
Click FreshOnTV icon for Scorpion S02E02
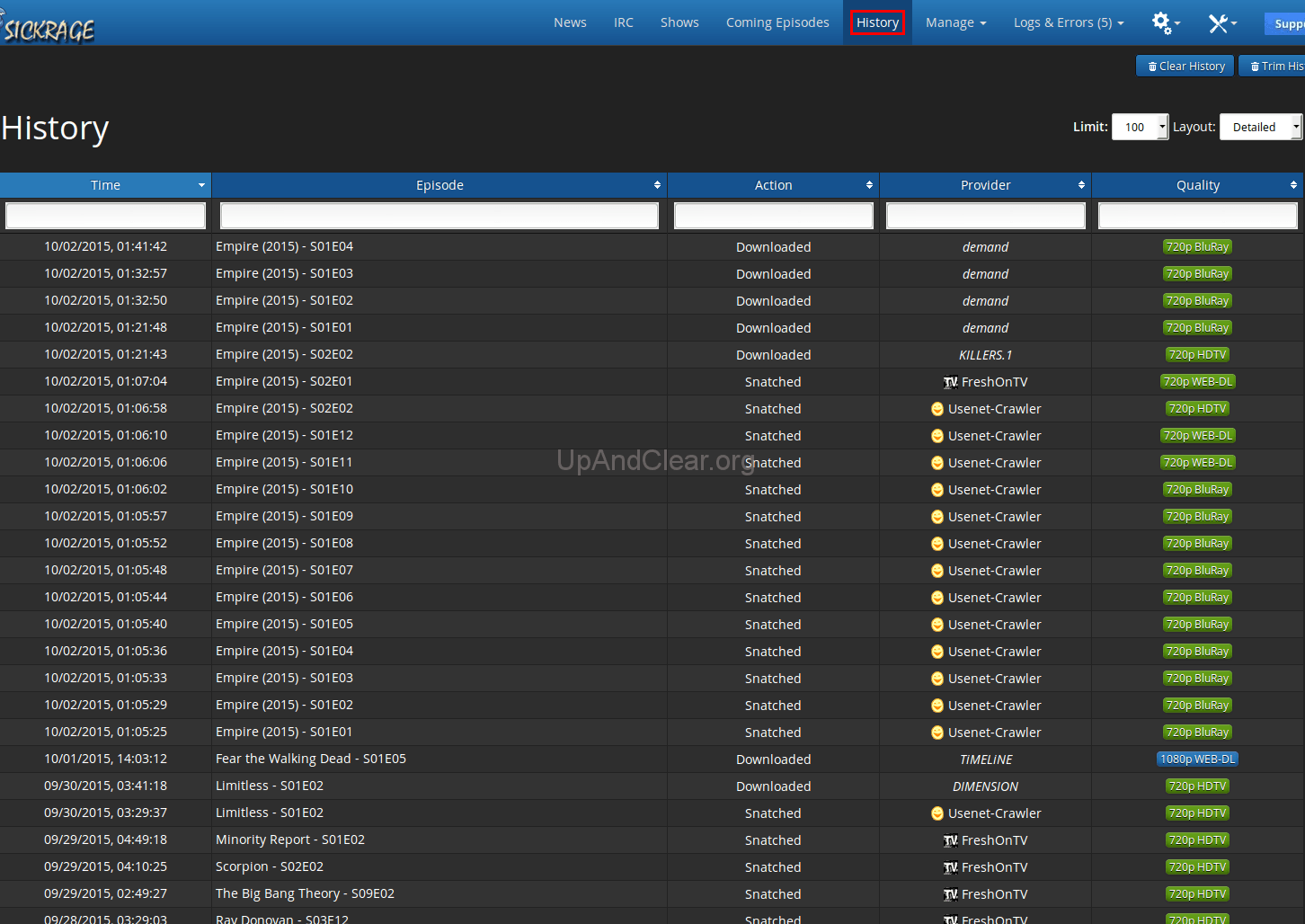click(951, 867)
